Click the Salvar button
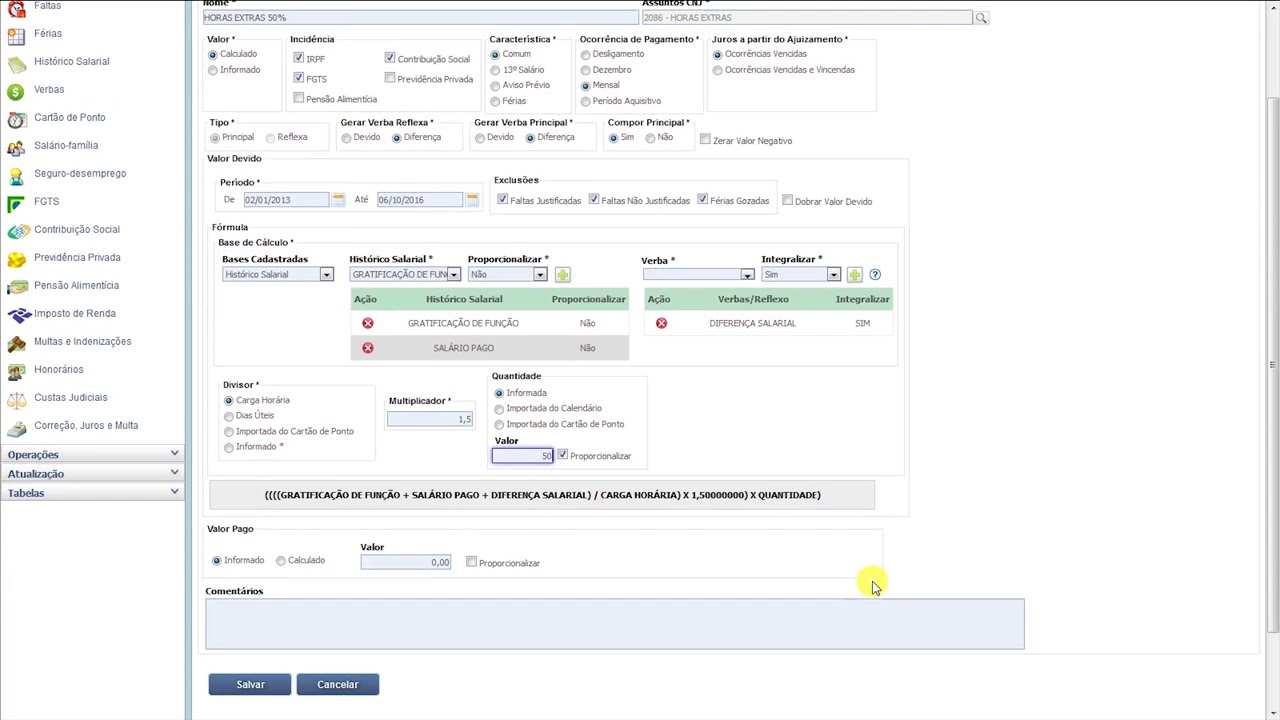 point(250,685)
